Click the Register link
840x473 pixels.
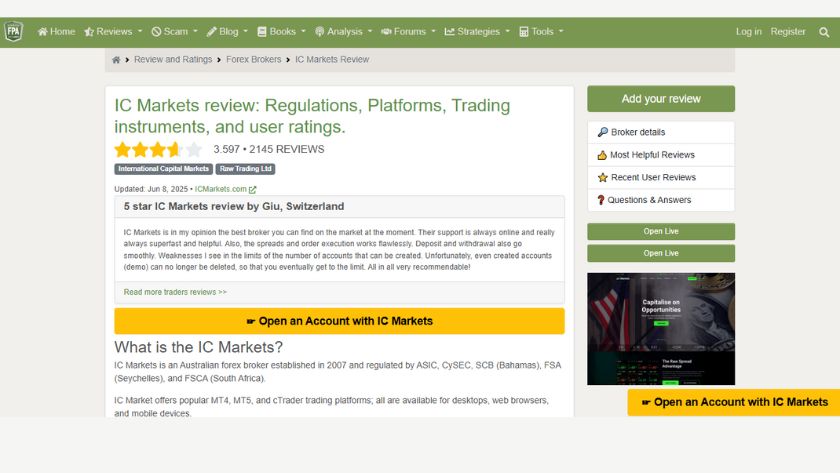tap(788, 32)
